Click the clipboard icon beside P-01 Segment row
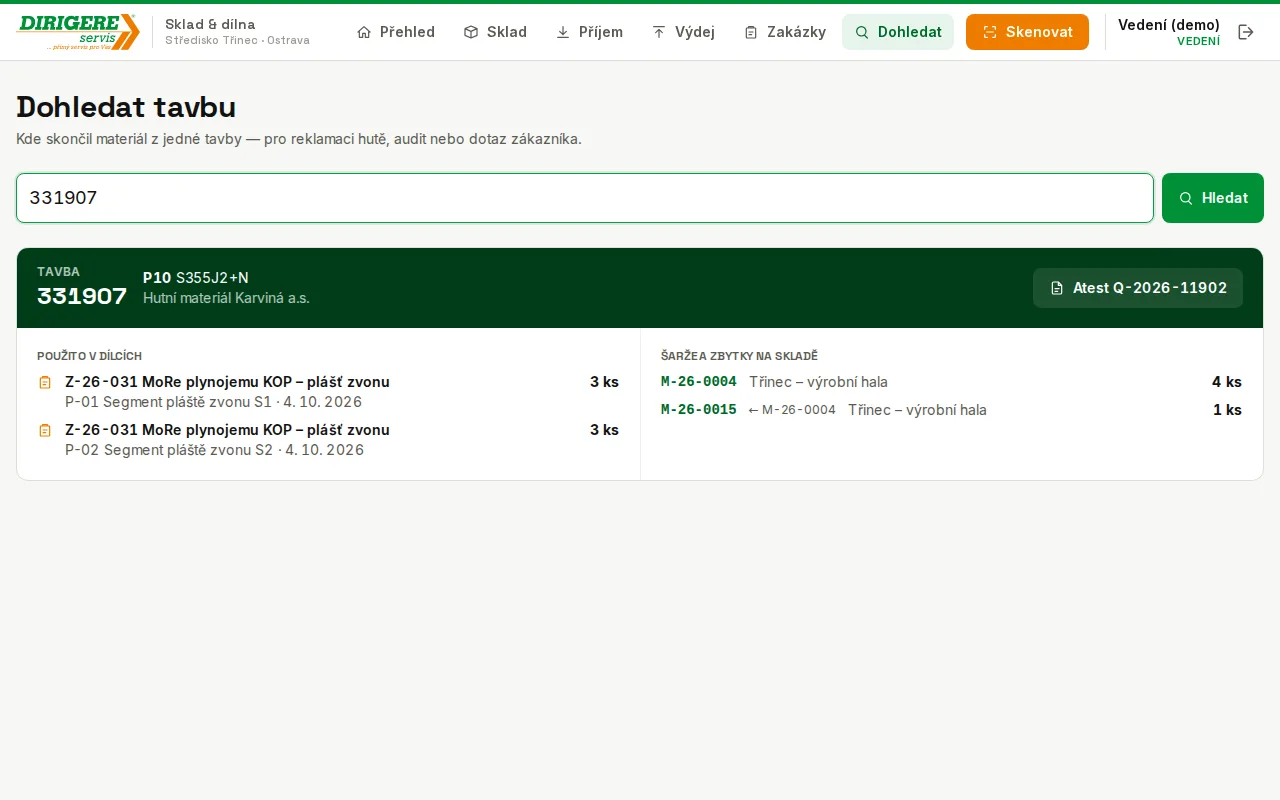1280x800 pixels. (x=45, y=382)
